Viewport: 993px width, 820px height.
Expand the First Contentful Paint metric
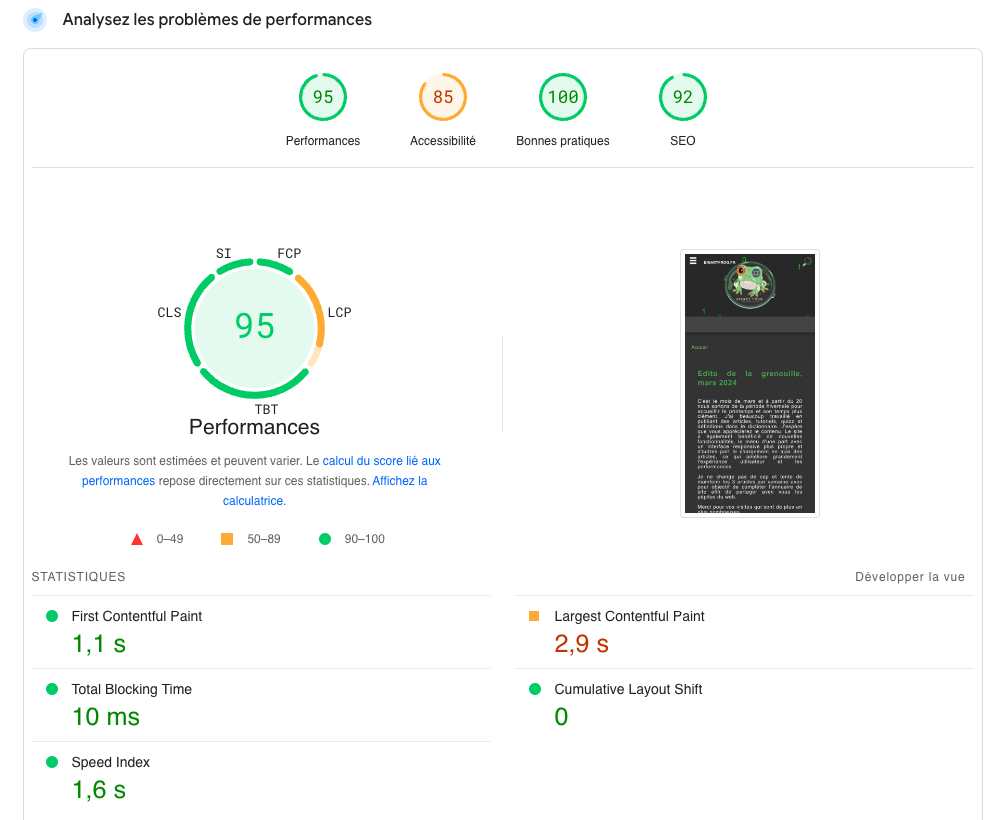(x=136, y=616)
